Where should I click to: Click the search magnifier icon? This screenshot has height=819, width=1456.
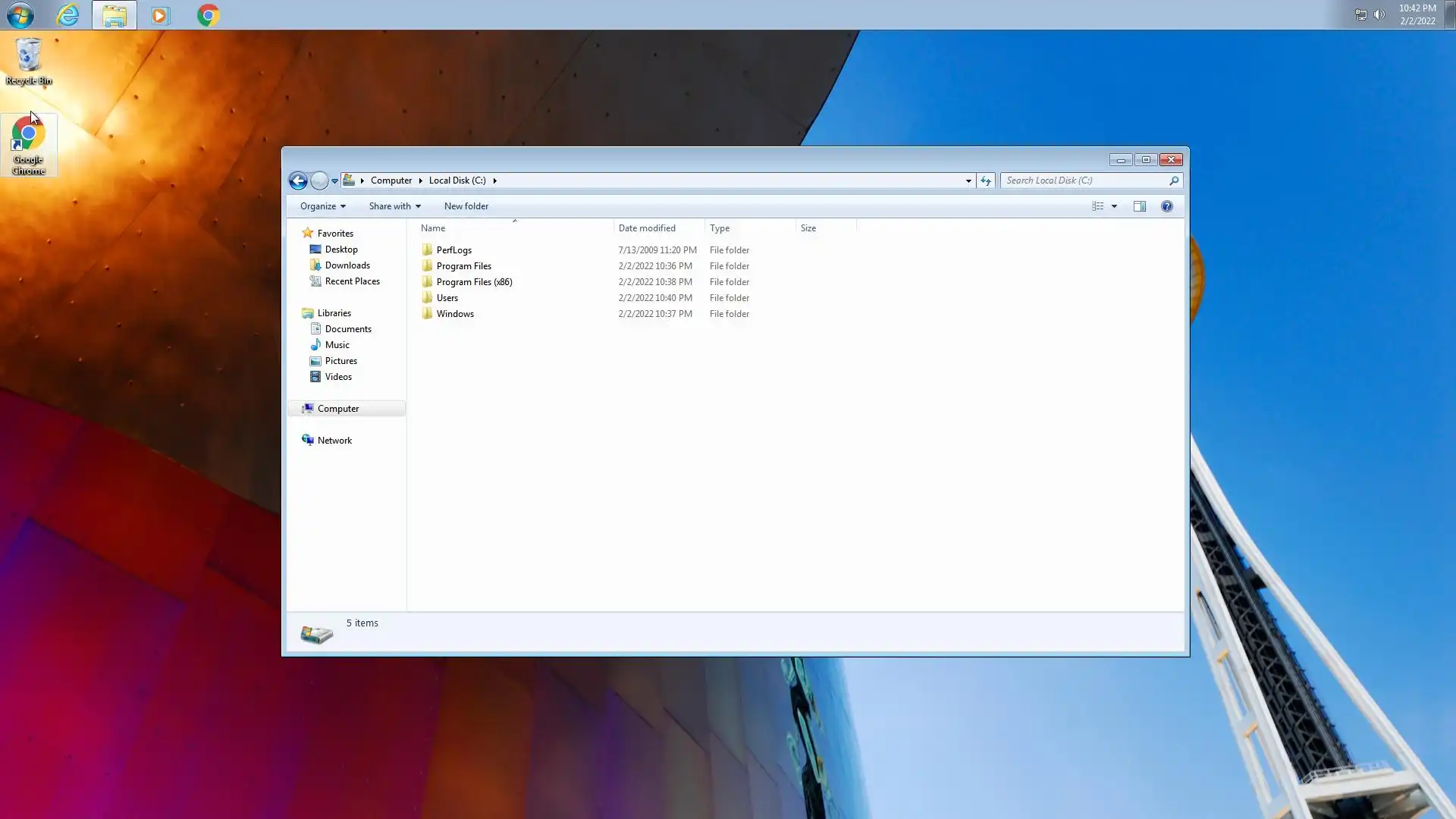pyautogui.click(x=1174, y=180)
